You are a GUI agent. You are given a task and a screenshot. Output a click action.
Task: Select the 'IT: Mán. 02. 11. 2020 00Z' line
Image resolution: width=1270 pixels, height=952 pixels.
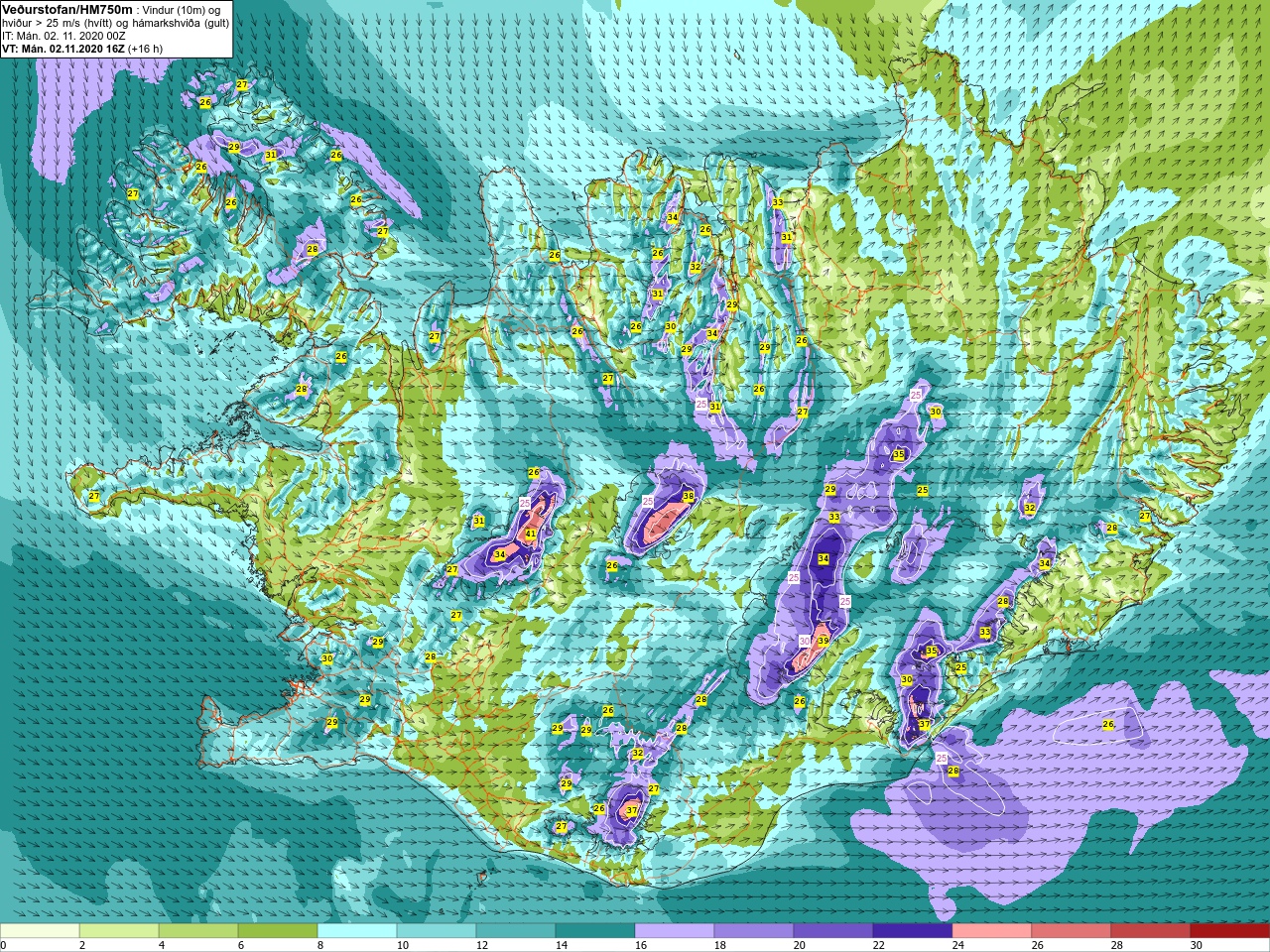point(63,35)
